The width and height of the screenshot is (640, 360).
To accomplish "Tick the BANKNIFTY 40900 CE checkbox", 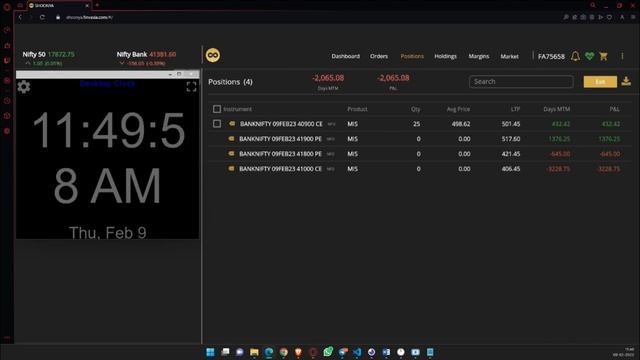I will coord(217,124).
